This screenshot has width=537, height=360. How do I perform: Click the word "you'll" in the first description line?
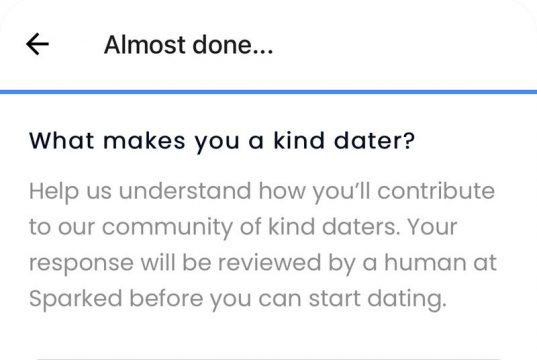(341, 191)
